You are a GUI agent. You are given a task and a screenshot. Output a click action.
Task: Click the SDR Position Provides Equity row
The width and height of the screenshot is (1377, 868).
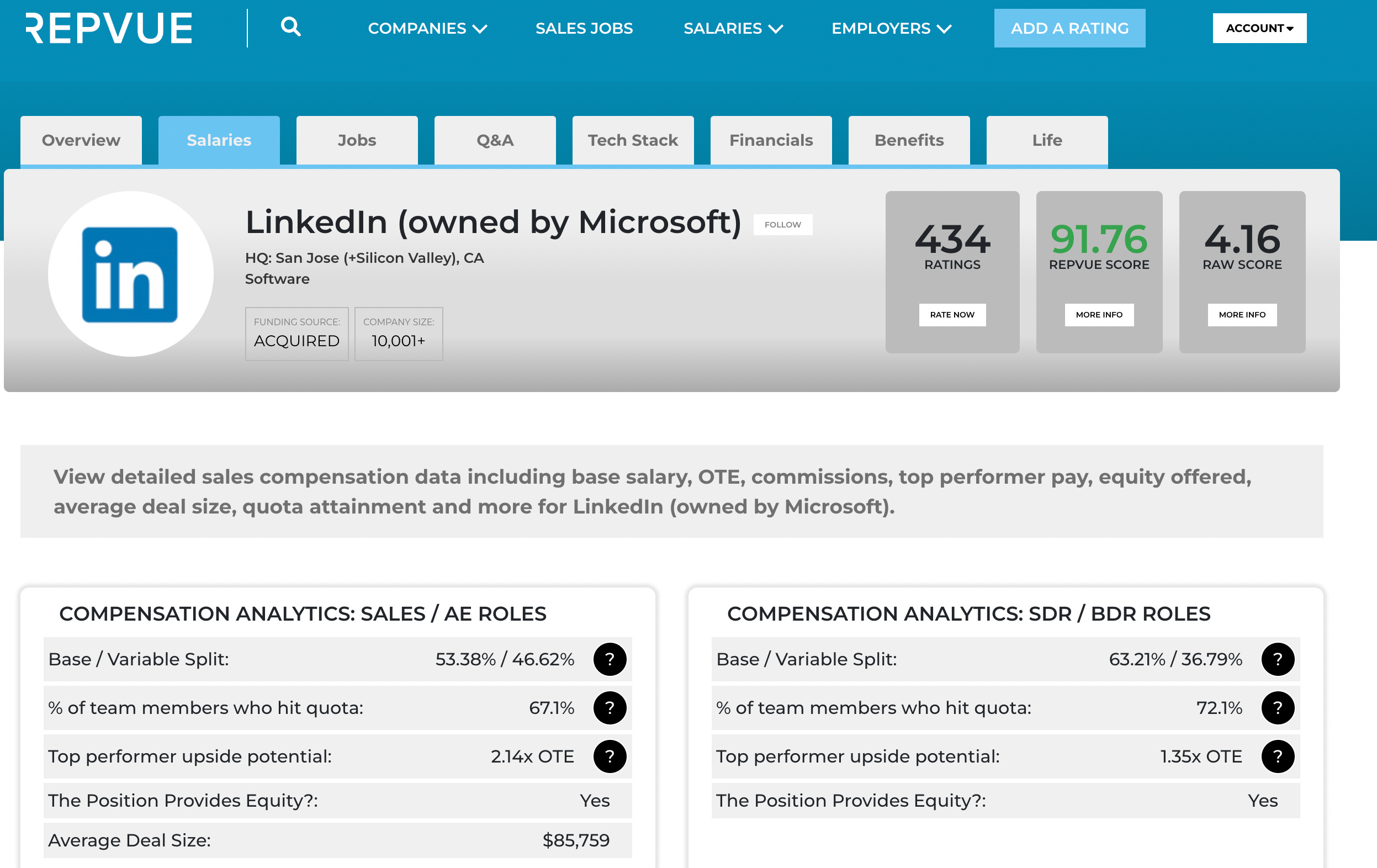1005,801
